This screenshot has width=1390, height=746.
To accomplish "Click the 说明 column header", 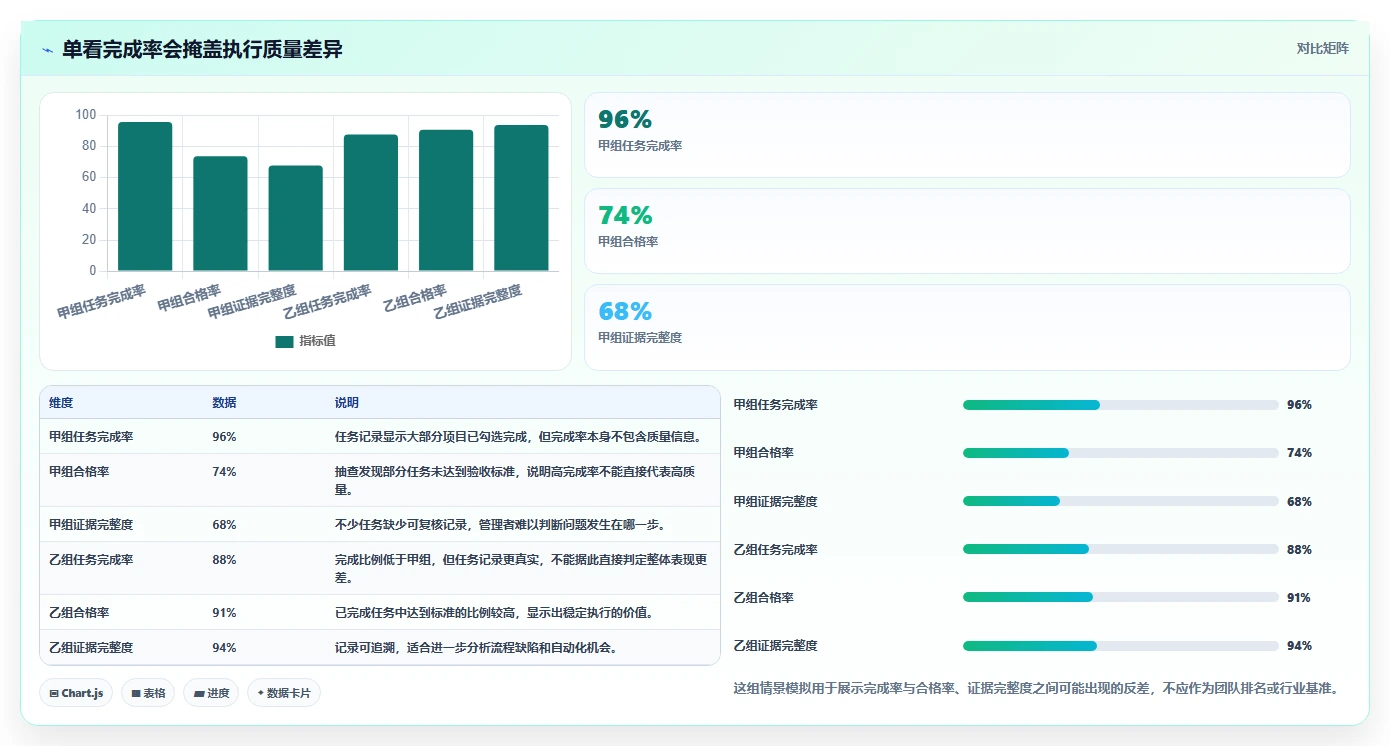I will coord(347,403).
